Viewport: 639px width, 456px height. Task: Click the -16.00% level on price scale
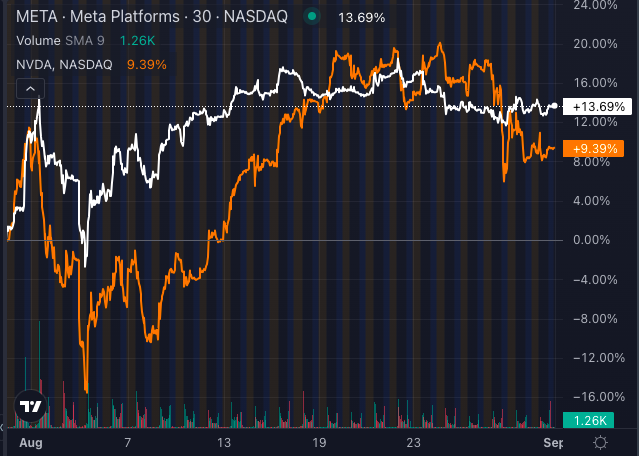[592, 397]
